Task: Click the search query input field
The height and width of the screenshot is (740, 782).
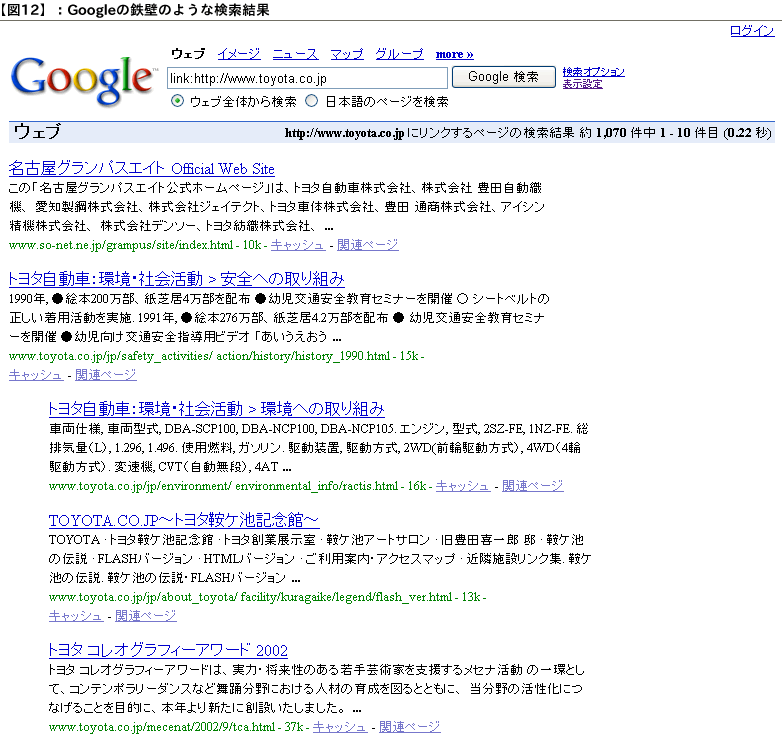Action: [307, 78]
